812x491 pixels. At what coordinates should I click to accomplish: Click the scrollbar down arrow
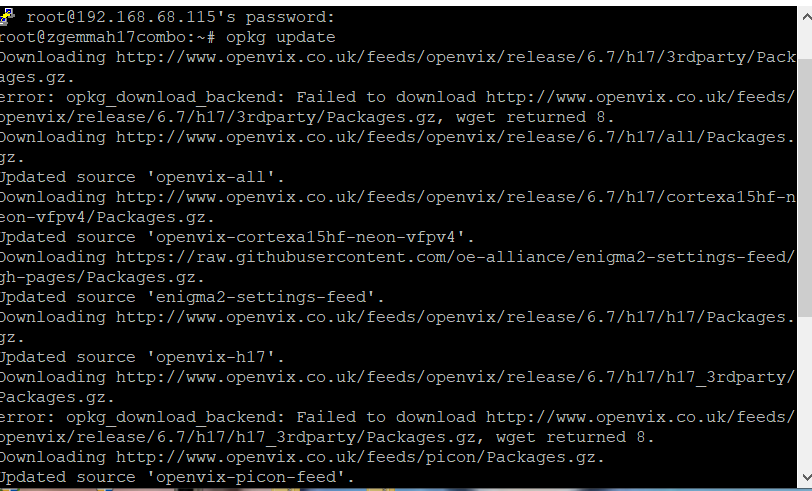[x=806, y=476]
